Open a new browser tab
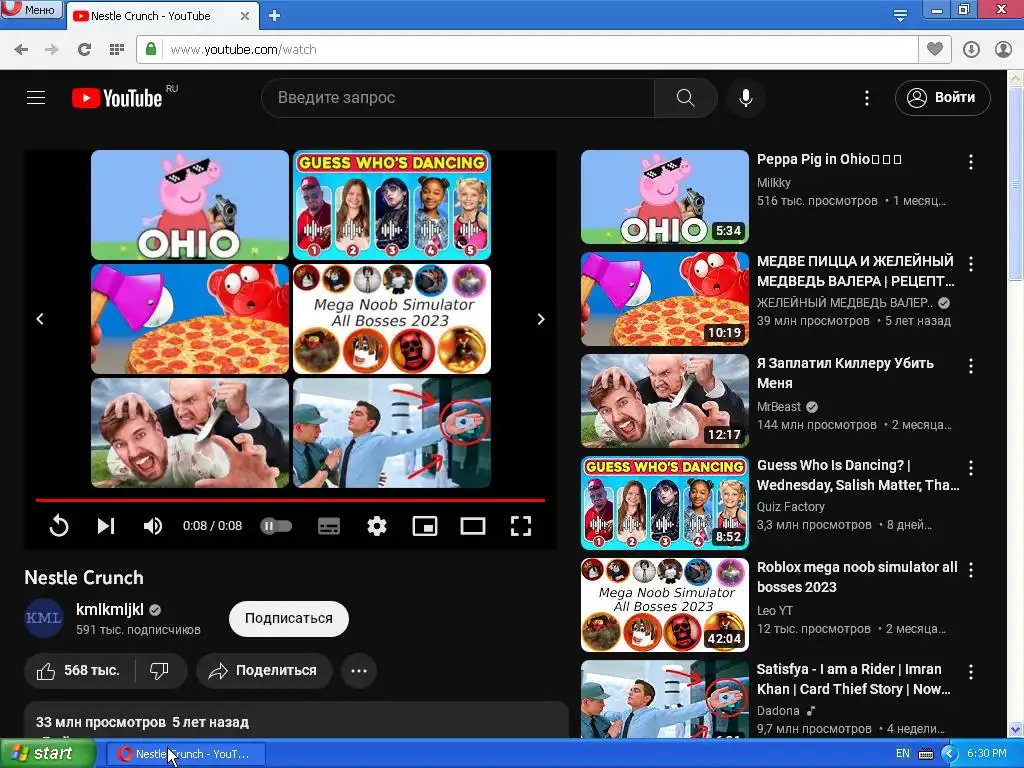 point(274,16)
